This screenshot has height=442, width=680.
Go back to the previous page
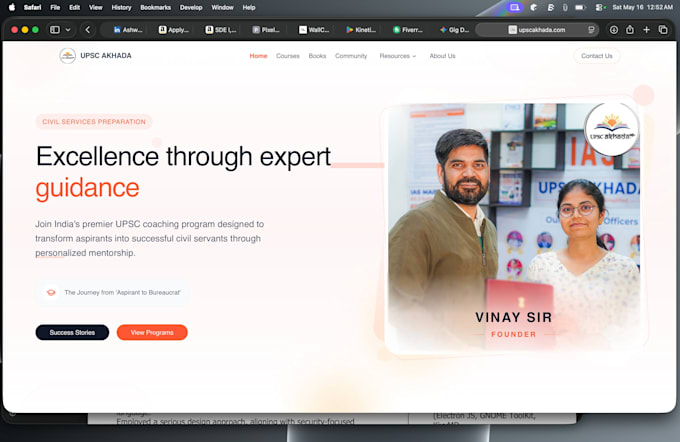[x=88, y=29]
